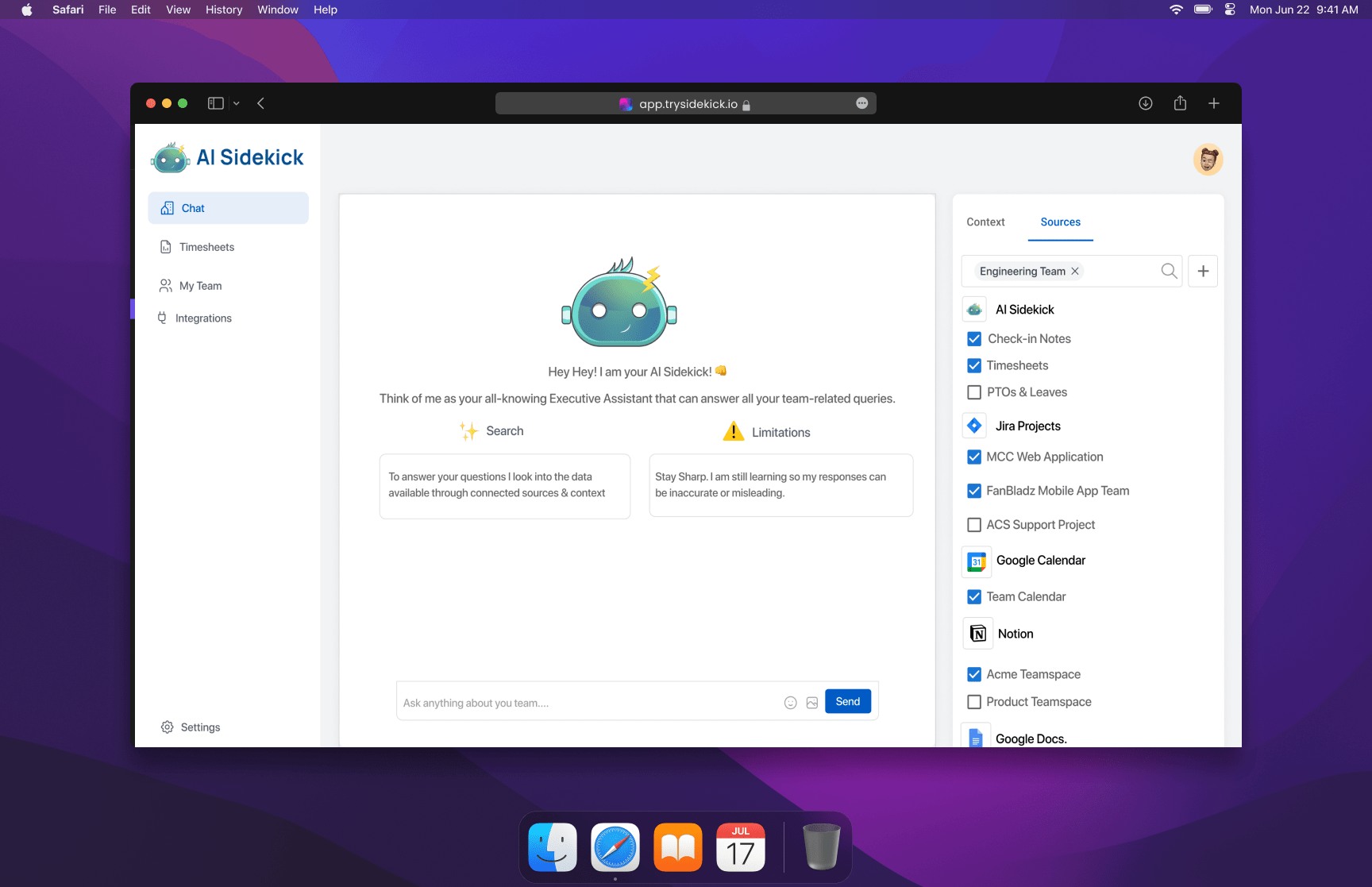Show Safari downloads
The image size is (1372, 887).
[x=1146, y=103]
